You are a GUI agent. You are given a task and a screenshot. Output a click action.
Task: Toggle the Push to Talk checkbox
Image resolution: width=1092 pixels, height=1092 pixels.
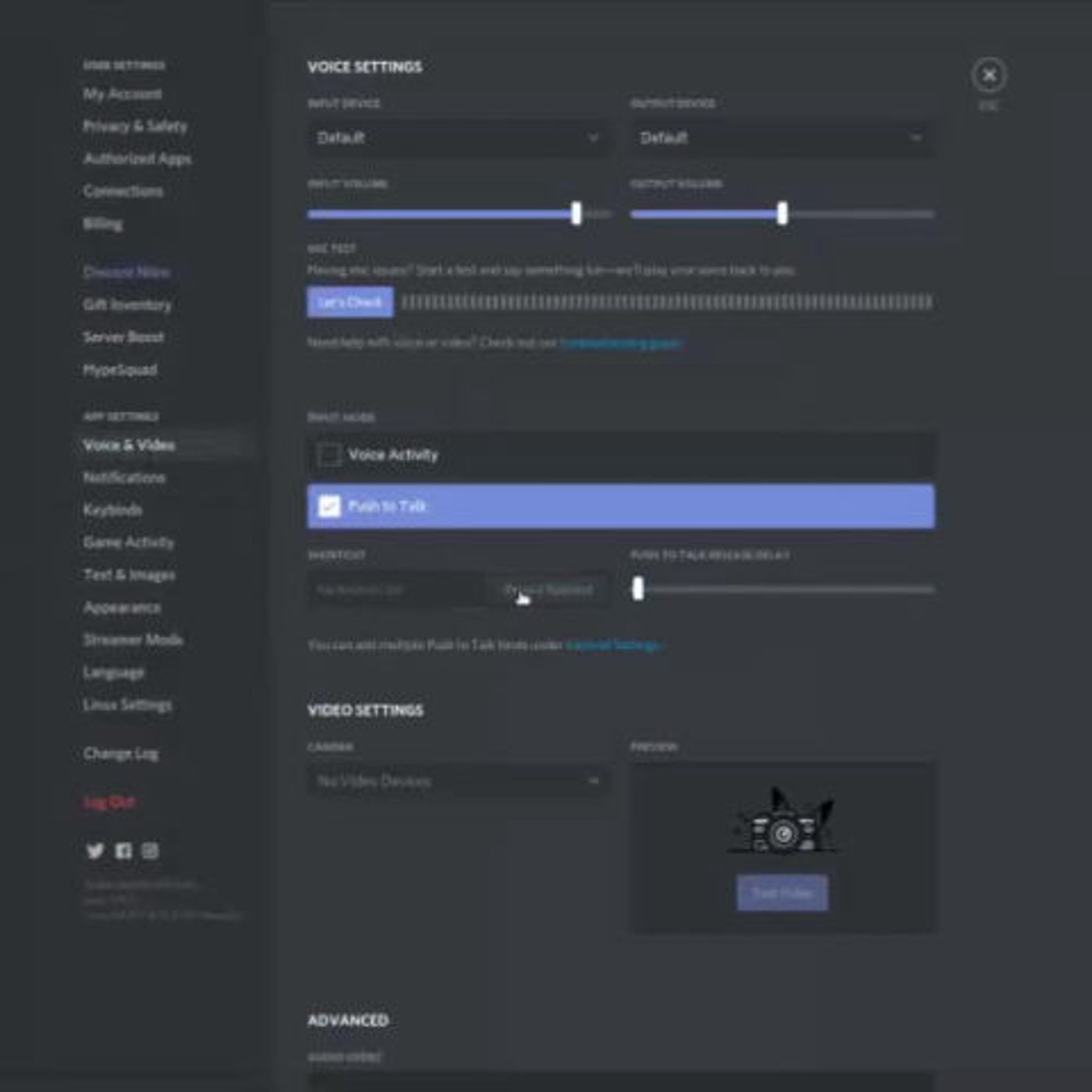(x=329, y=506)
